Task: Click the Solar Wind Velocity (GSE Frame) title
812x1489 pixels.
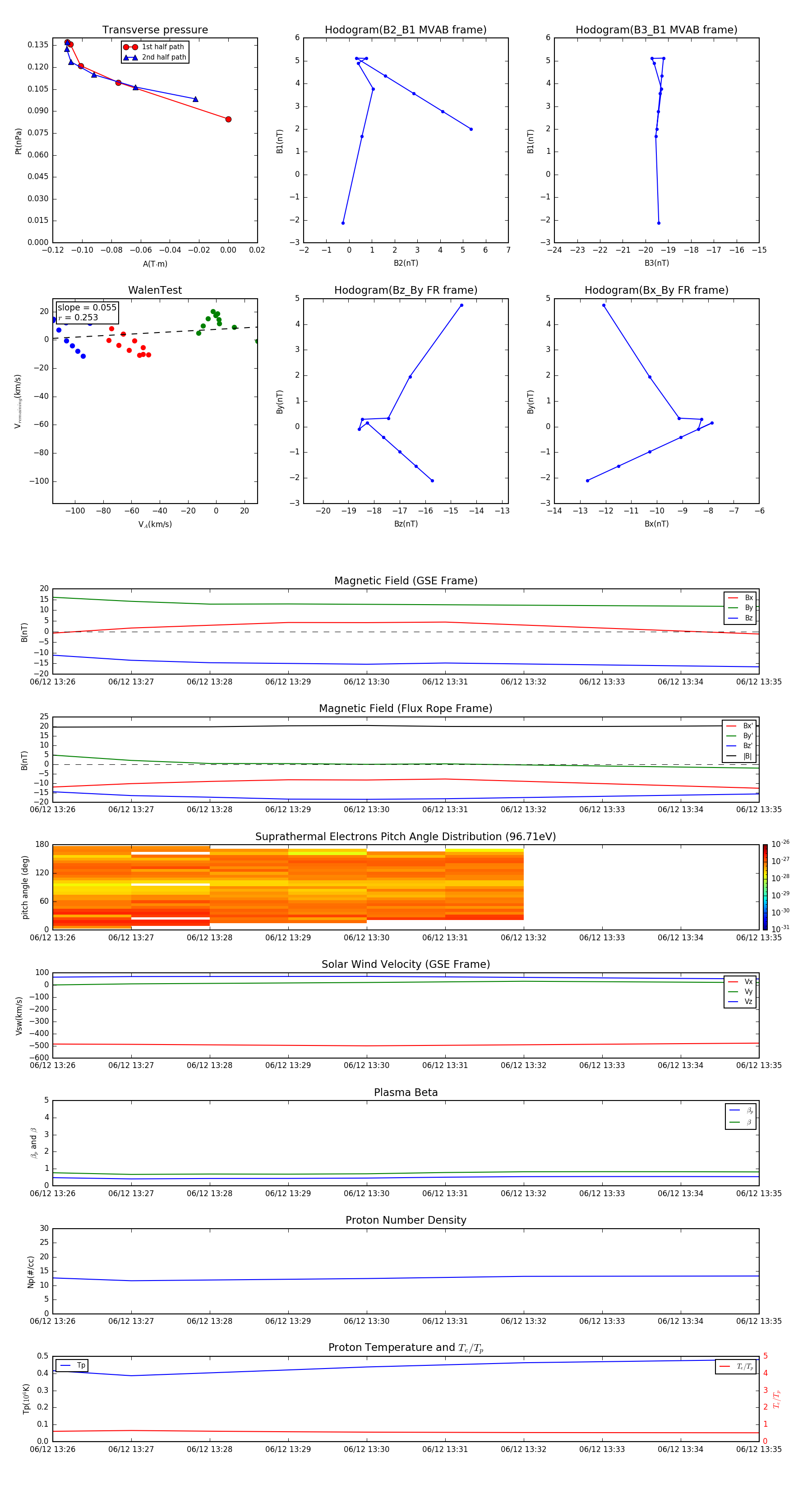Action: [406, 965]
